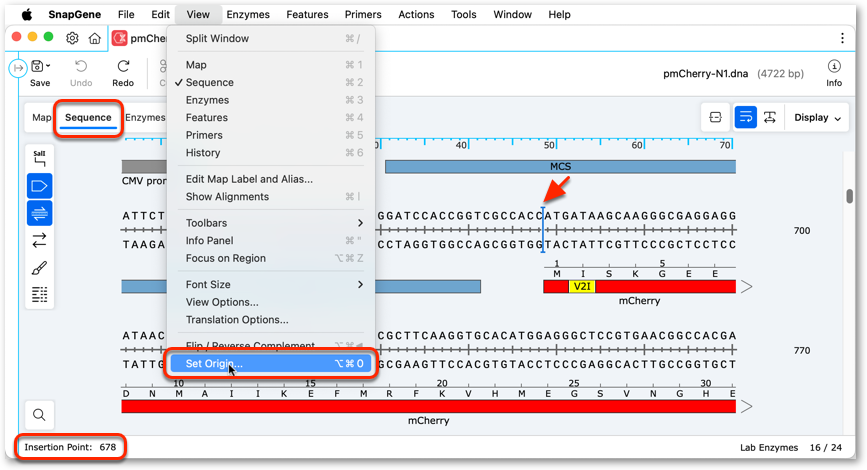Choose Enzymes in the View menu
This screenshot has width=867, height=470.
coord(271,100)
